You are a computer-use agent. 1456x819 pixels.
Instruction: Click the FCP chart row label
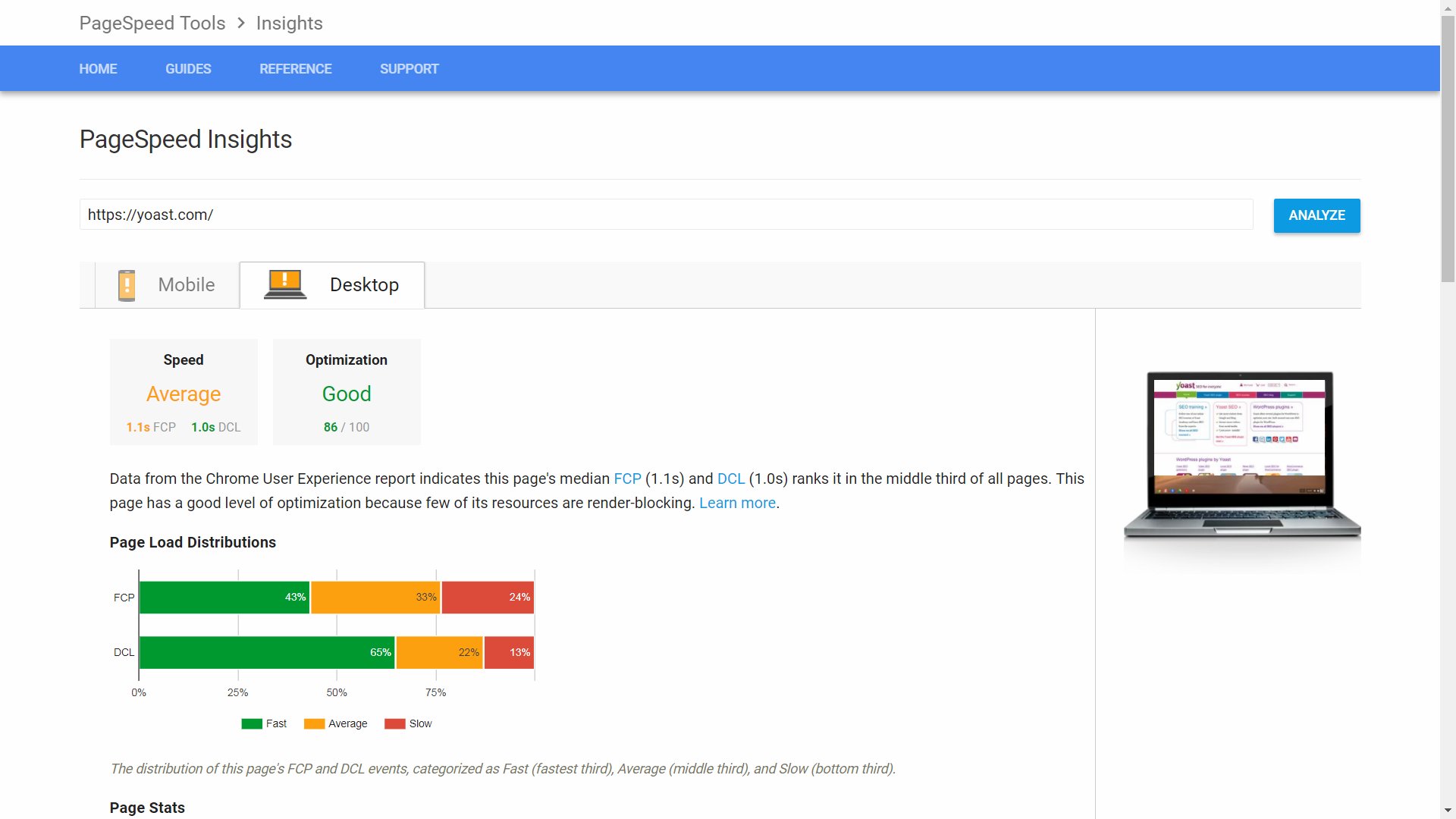124,598
